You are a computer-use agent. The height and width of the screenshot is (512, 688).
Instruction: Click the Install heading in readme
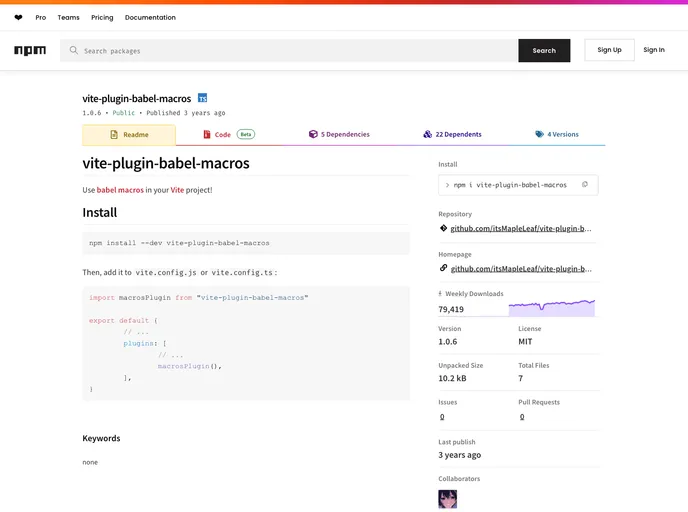tap(100, 213)
